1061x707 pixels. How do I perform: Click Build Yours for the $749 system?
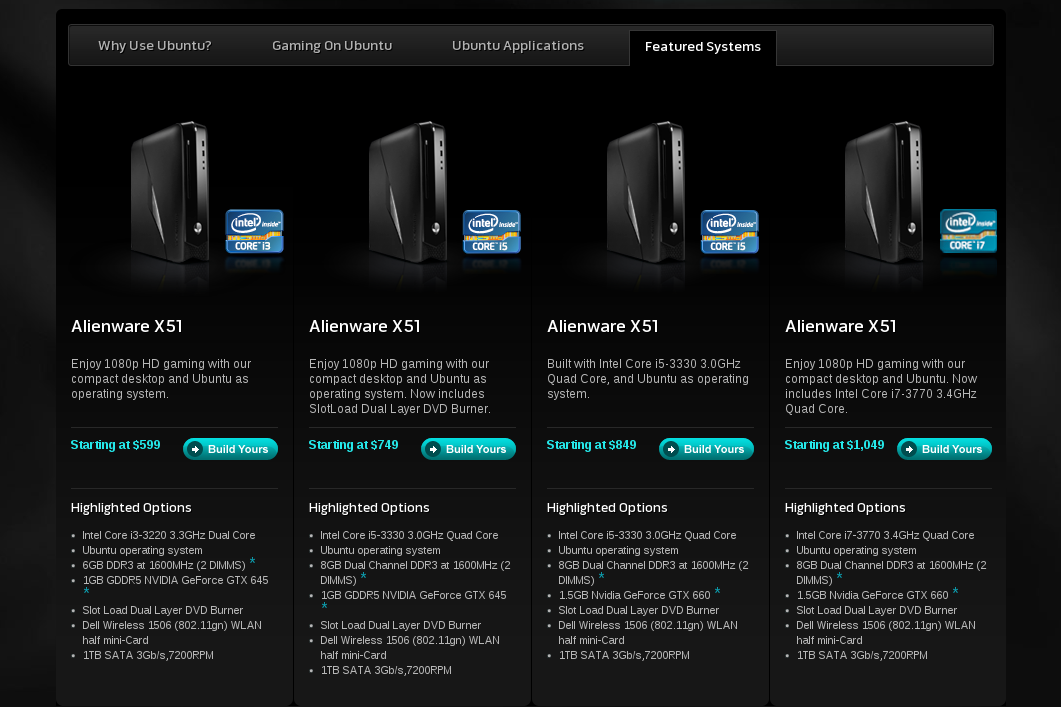click(468, 449)
